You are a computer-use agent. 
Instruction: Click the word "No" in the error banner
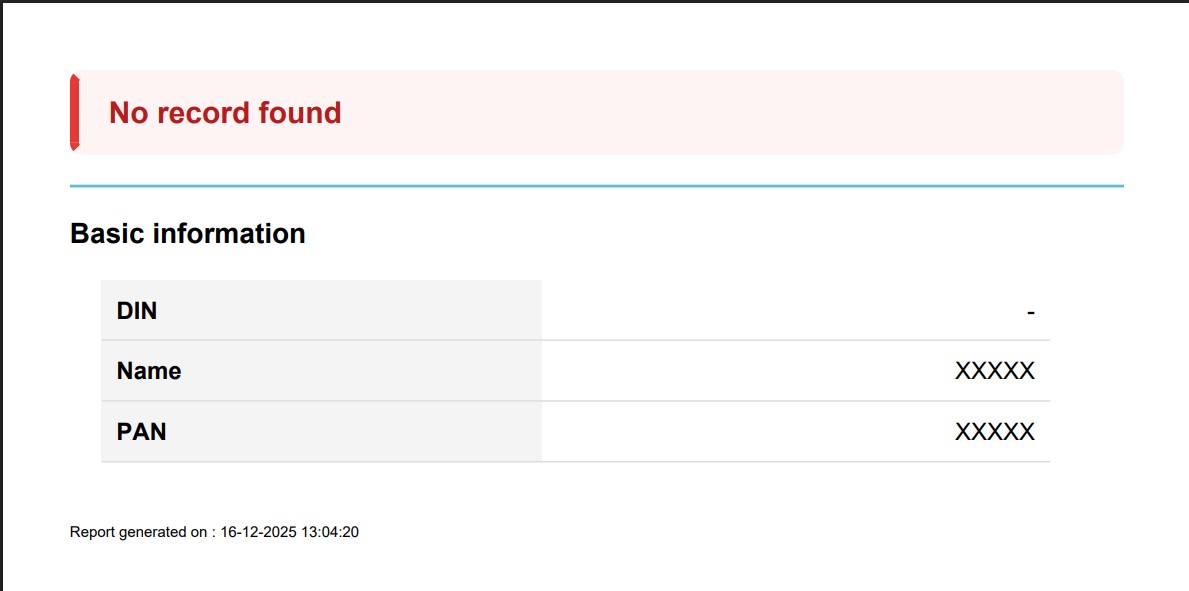coord(127,113)
